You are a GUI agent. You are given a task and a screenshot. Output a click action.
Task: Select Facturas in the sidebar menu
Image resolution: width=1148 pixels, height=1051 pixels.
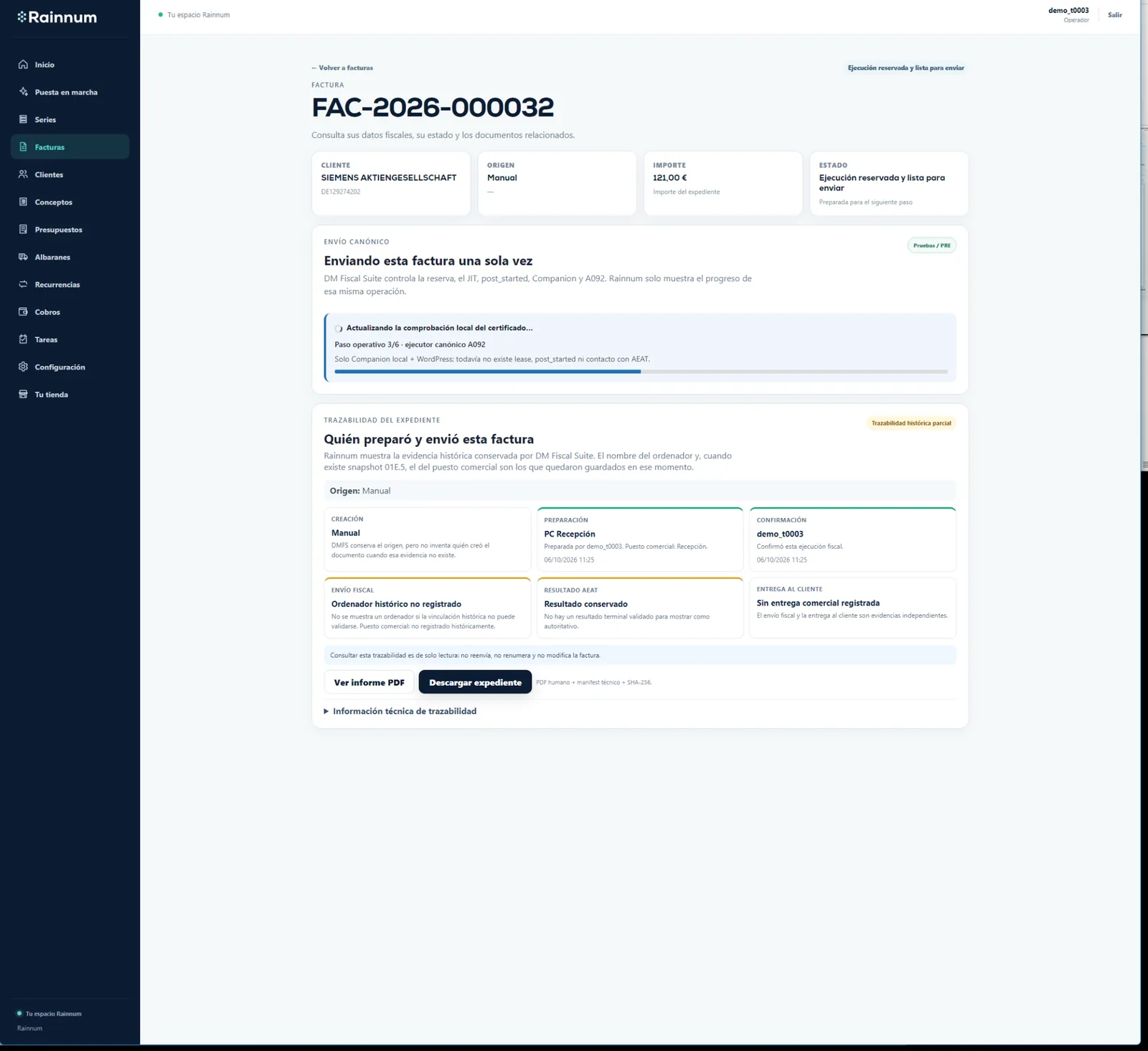tap(70, 146)
